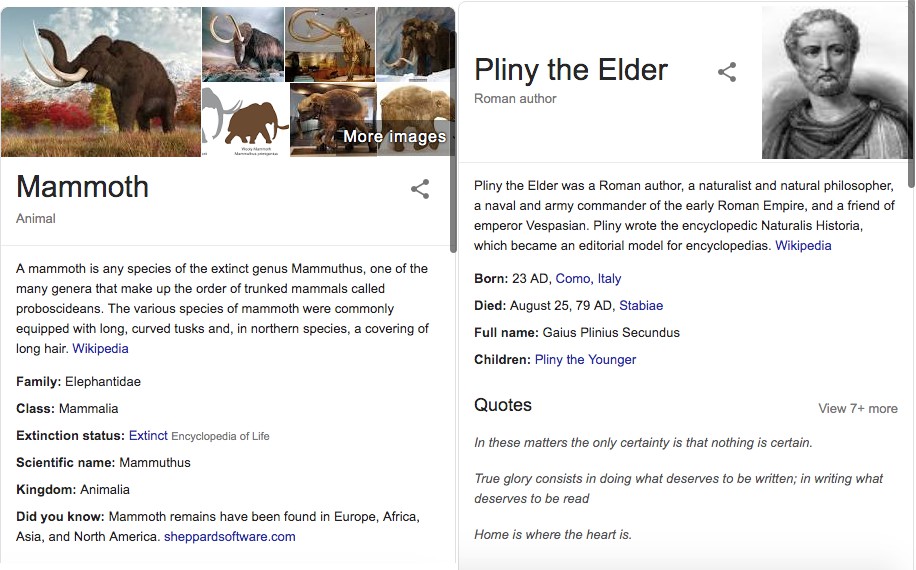Viewport: 916px width, 570px height.
Task: Click the More images overlay
Action: (x=395, y=136)
